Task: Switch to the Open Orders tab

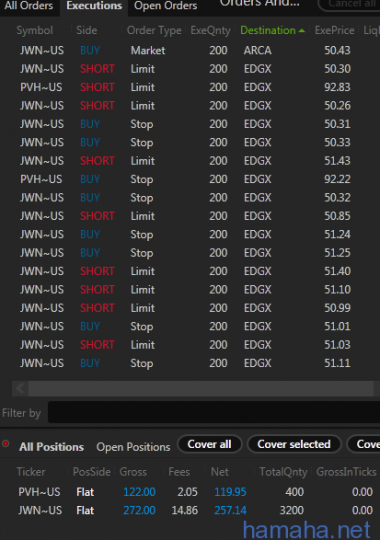Action: tap(165, 6)
